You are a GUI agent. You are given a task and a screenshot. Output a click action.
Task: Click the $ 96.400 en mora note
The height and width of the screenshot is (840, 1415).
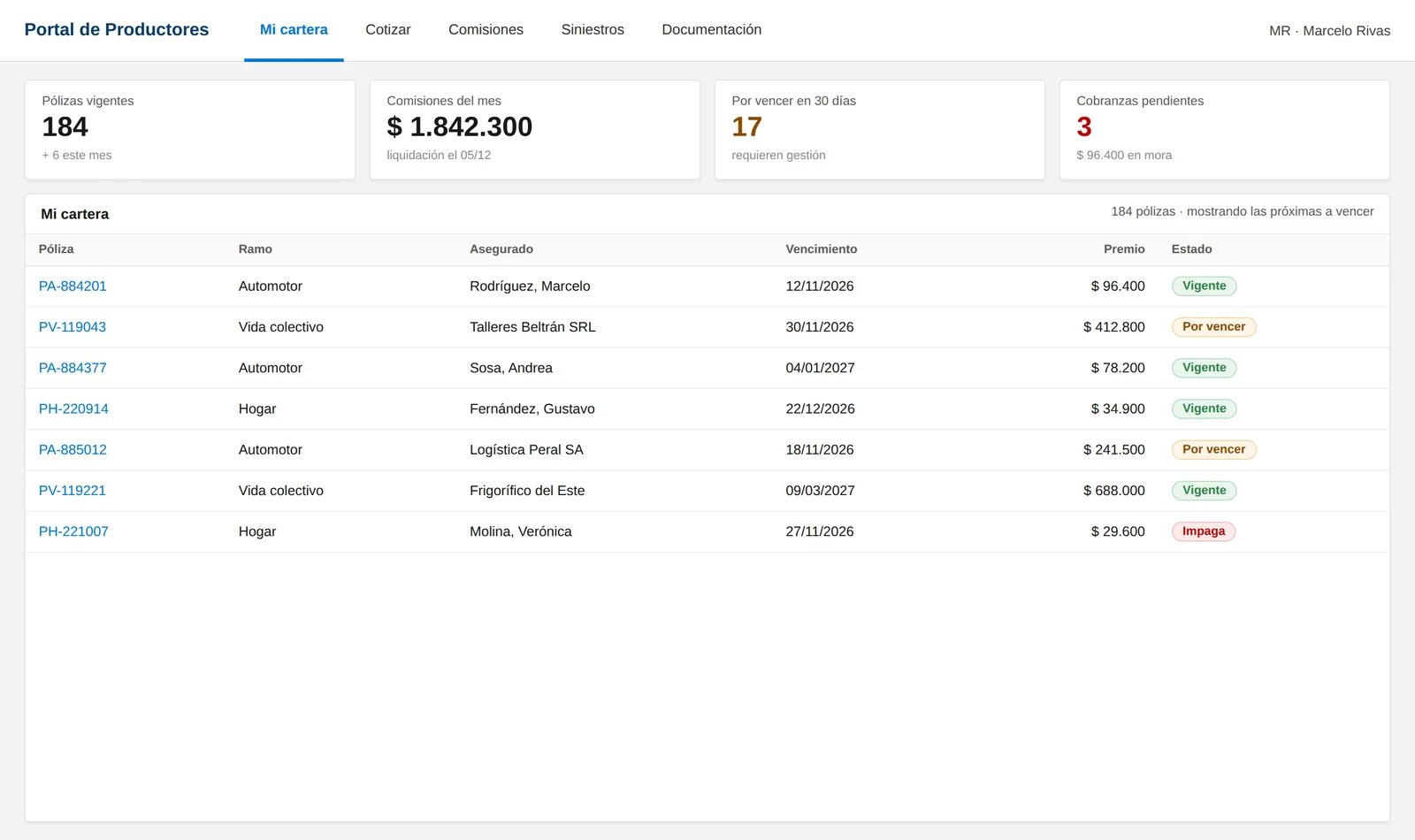pyautogui.click(x=1124, y=156)
